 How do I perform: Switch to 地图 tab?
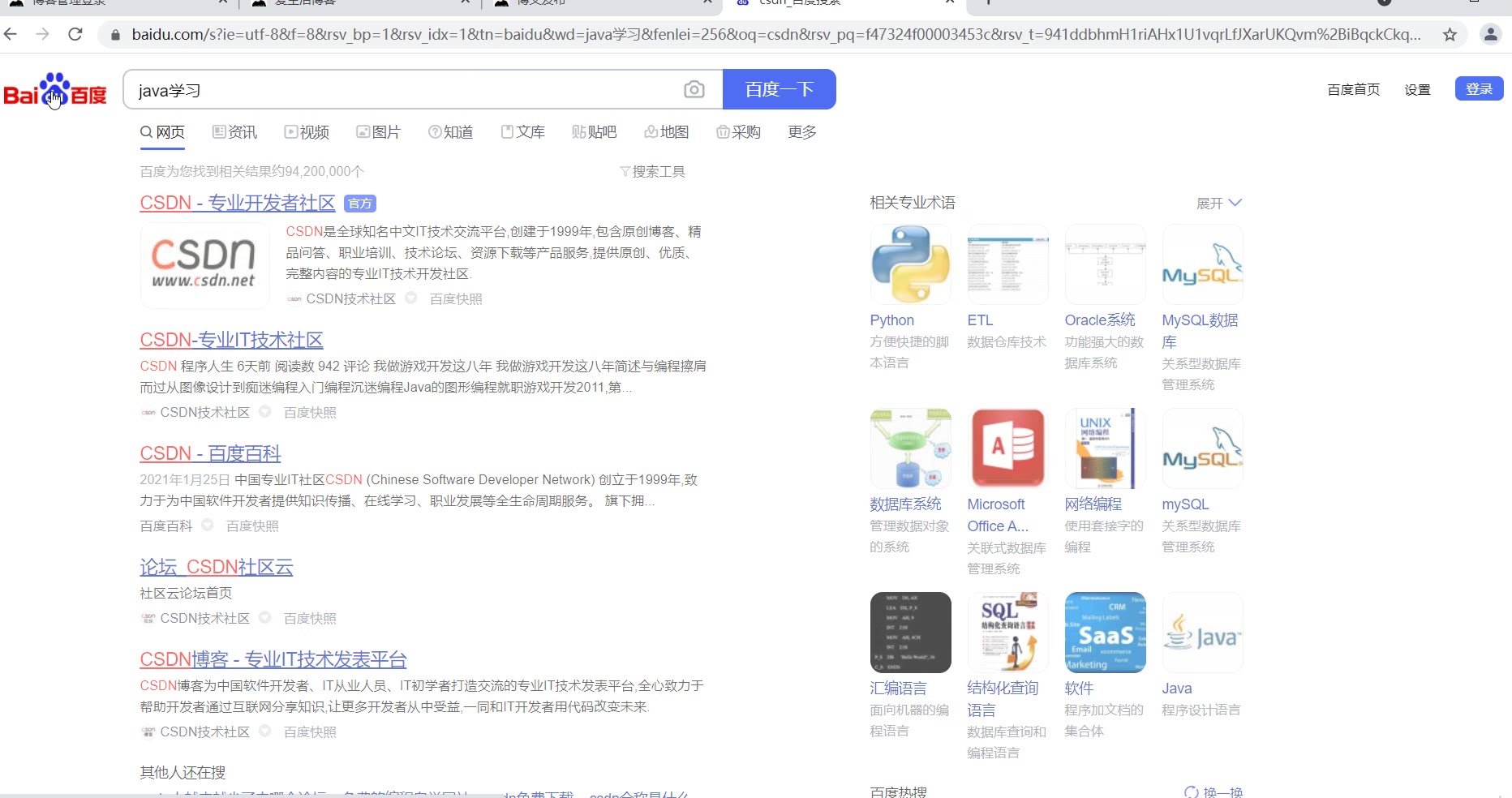667,132
